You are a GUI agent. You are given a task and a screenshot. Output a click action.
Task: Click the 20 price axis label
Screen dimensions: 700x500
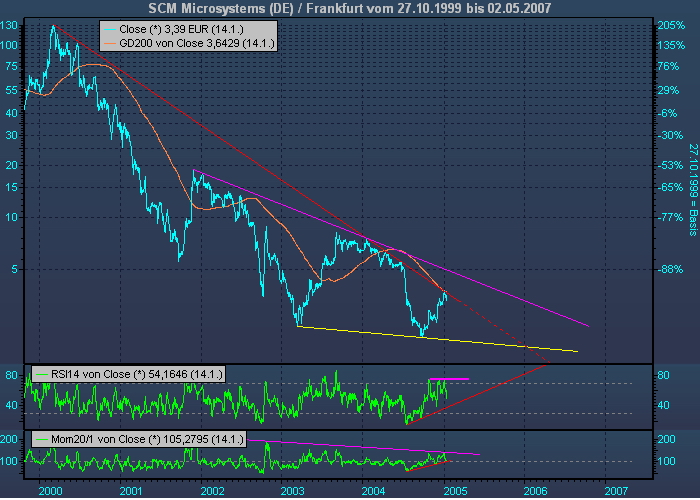[x=11, y=166]
